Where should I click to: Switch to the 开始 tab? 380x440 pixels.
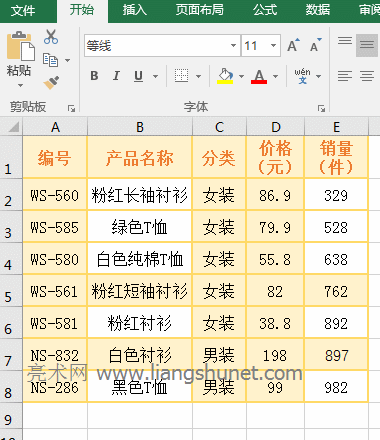click(x=82, y=10)
